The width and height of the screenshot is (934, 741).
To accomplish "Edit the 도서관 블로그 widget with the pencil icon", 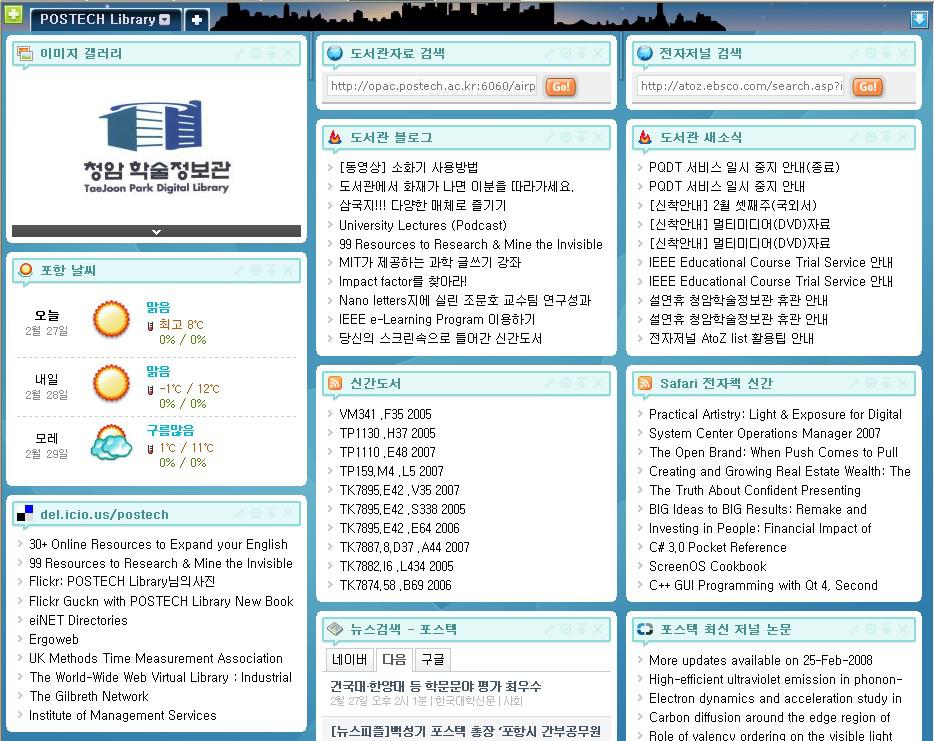I will pyautogui.click(x=550, y=137).
